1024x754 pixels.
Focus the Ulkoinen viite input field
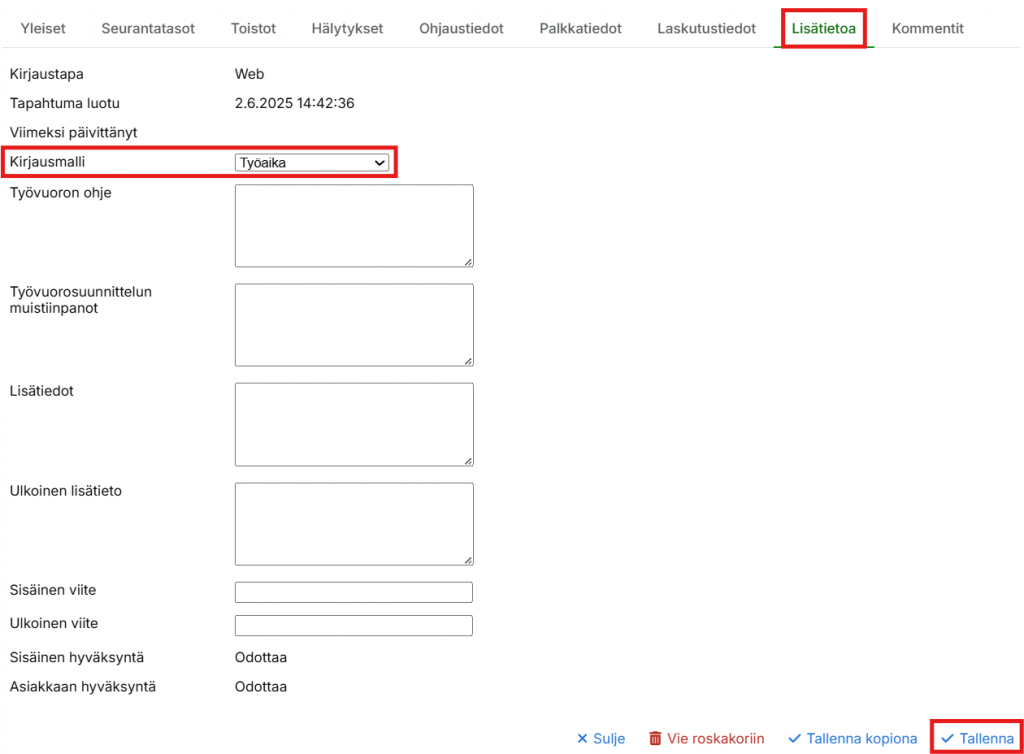(354, 626)
